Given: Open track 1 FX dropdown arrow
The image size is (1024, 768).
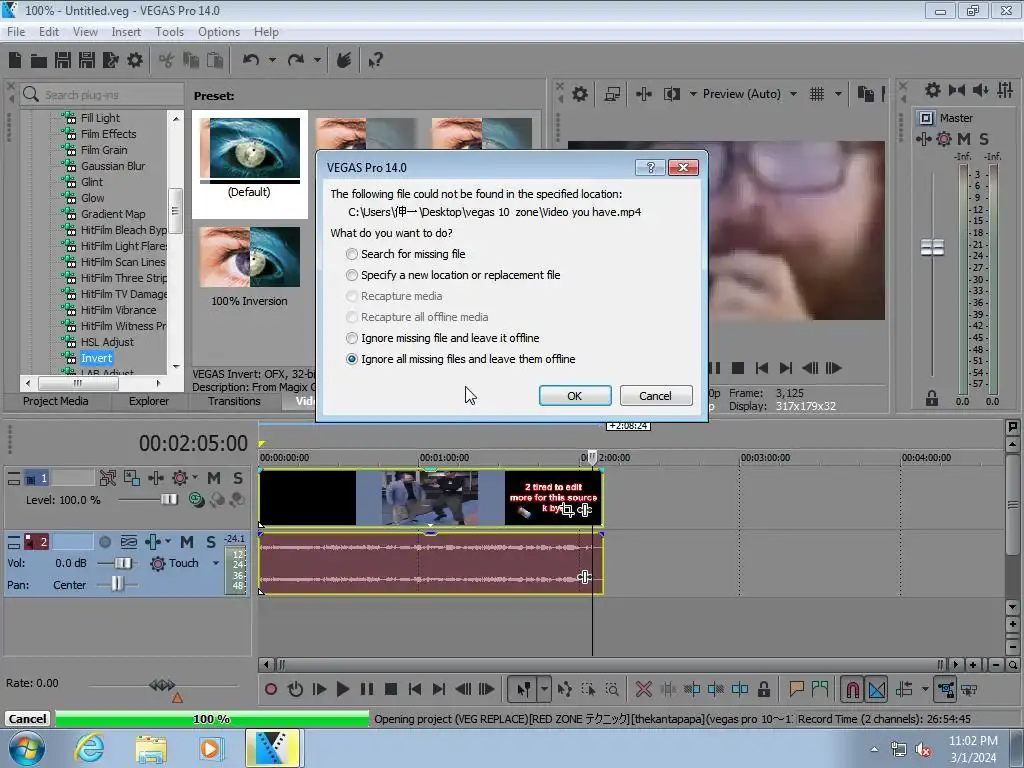Looking at the screenshot, I should pos(195,477).
